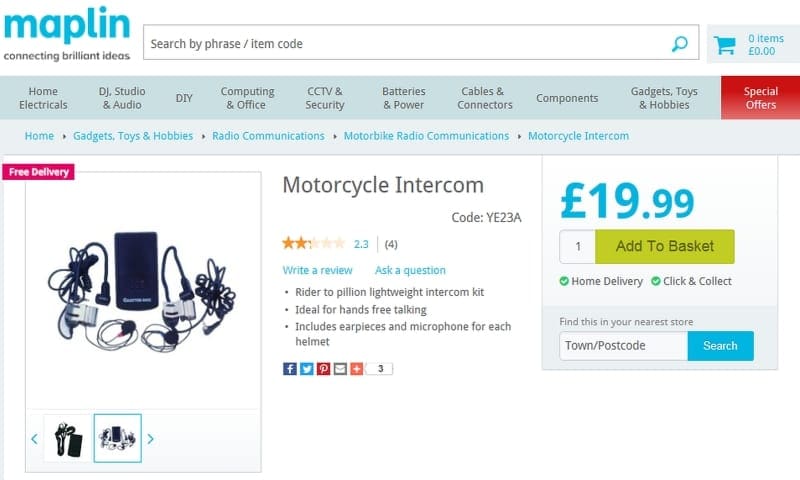Image resolution: width=800 pixels, height=480 pixels.
Task: Pin product on Pinterest
Action: (323, 368)
